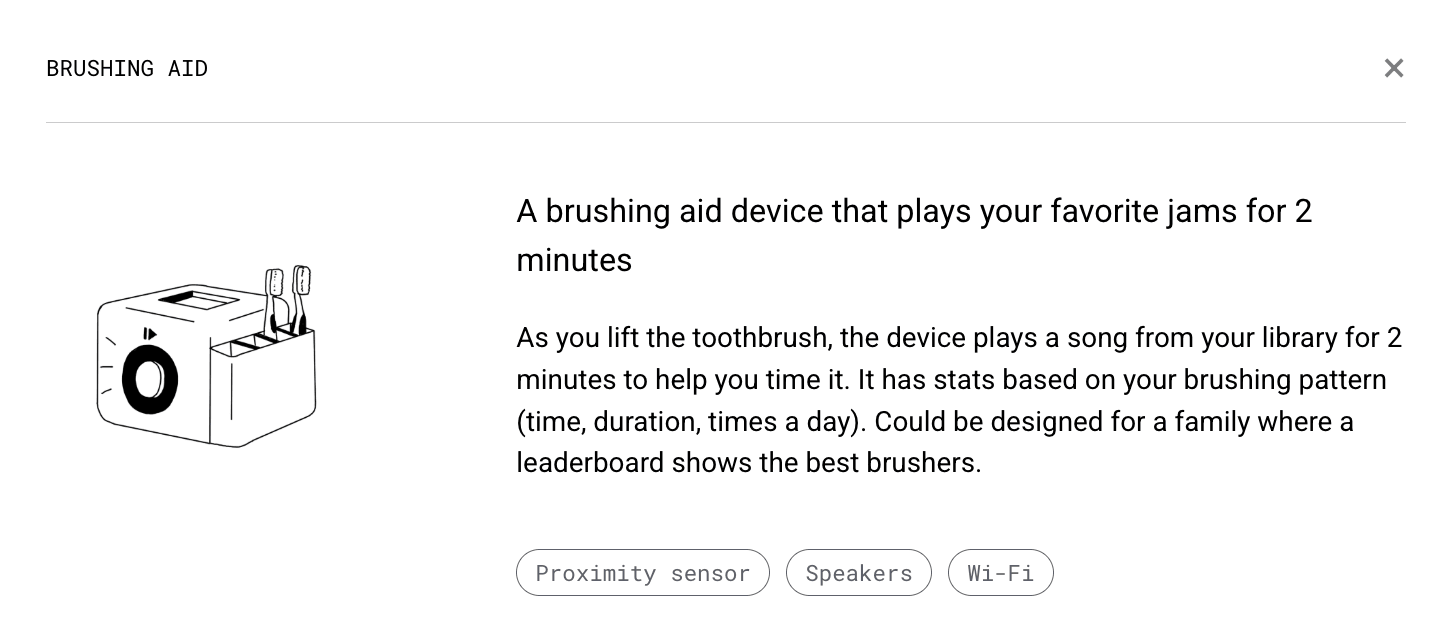The width and height of the screenshot is (1450, 642).
Task: Toggle the Speakers capability pill
Action: point(858,572)
